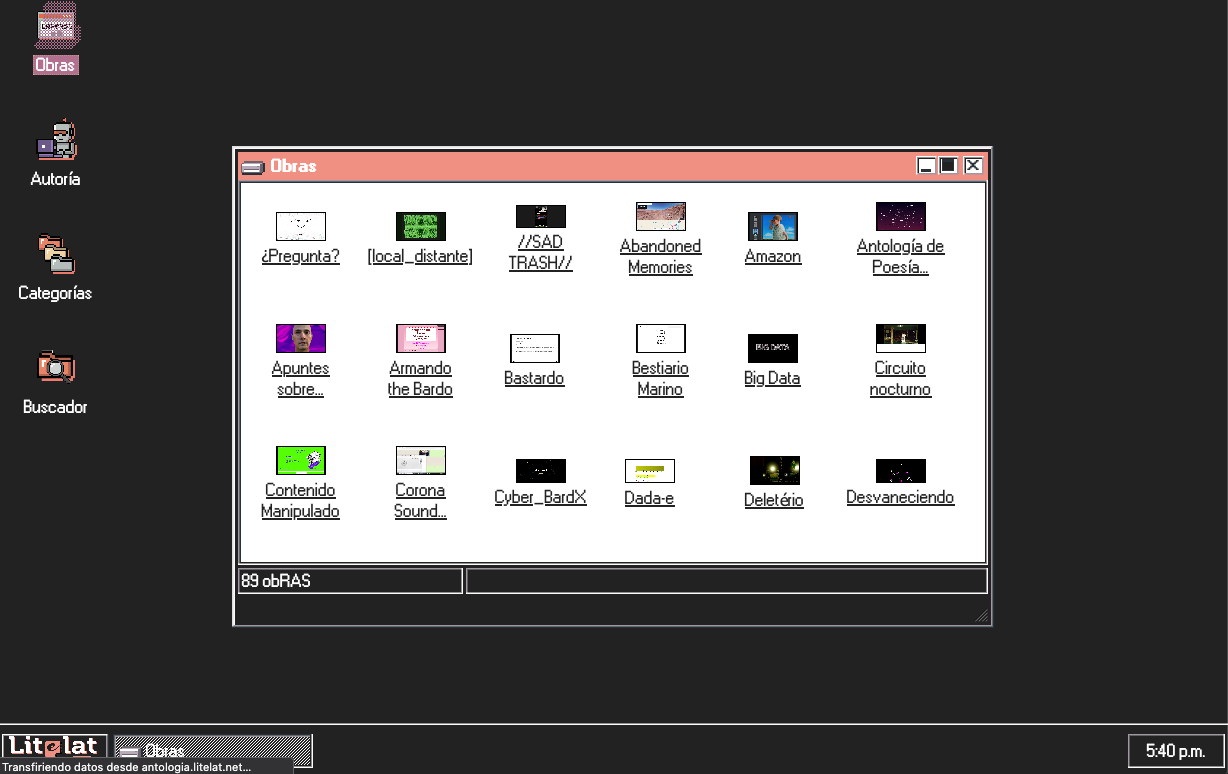The image size is (1228, 774).
Task: Open the [local_distante] work link
Action: click(x=420, y=257)
